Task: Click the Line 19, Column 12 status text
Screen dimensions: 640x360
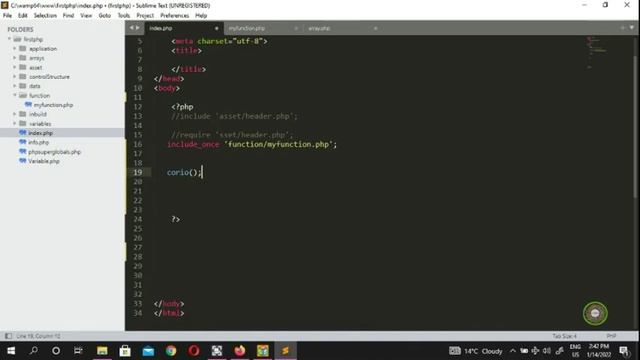Action: [38, 336]
